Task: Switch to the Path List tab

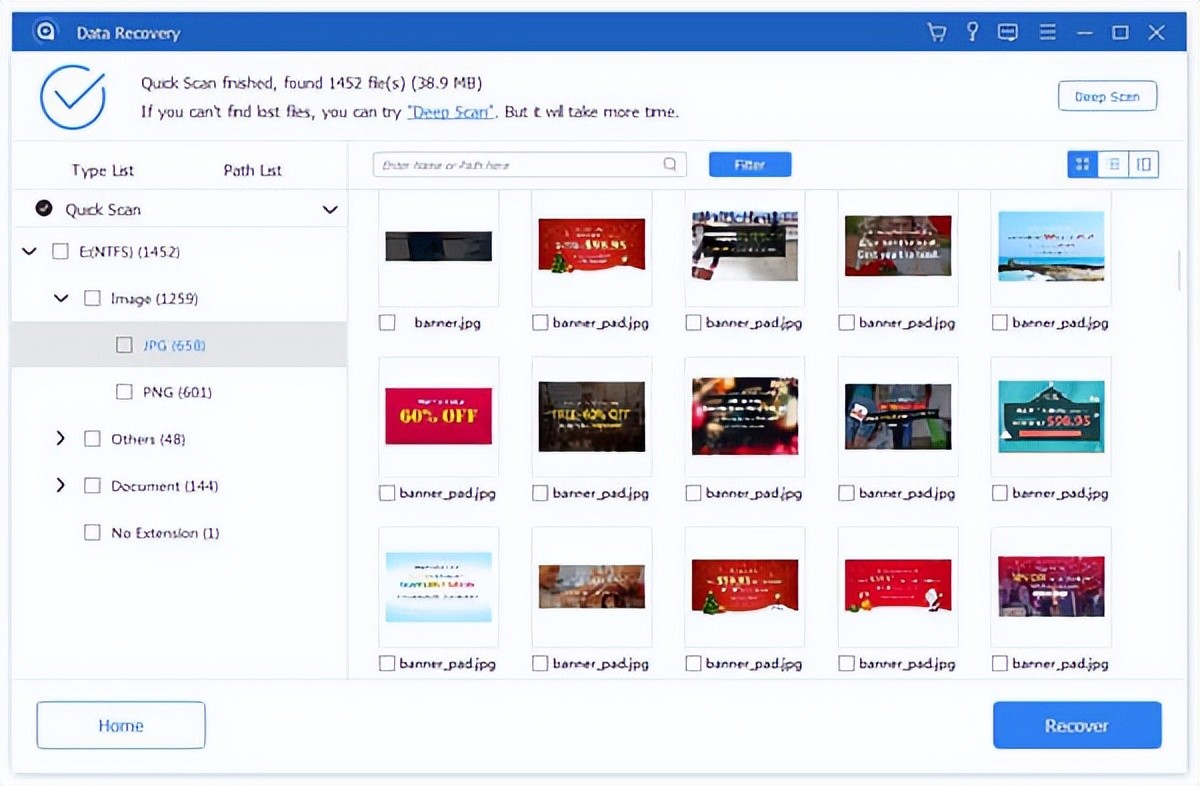Action: [x=252, y=171]
